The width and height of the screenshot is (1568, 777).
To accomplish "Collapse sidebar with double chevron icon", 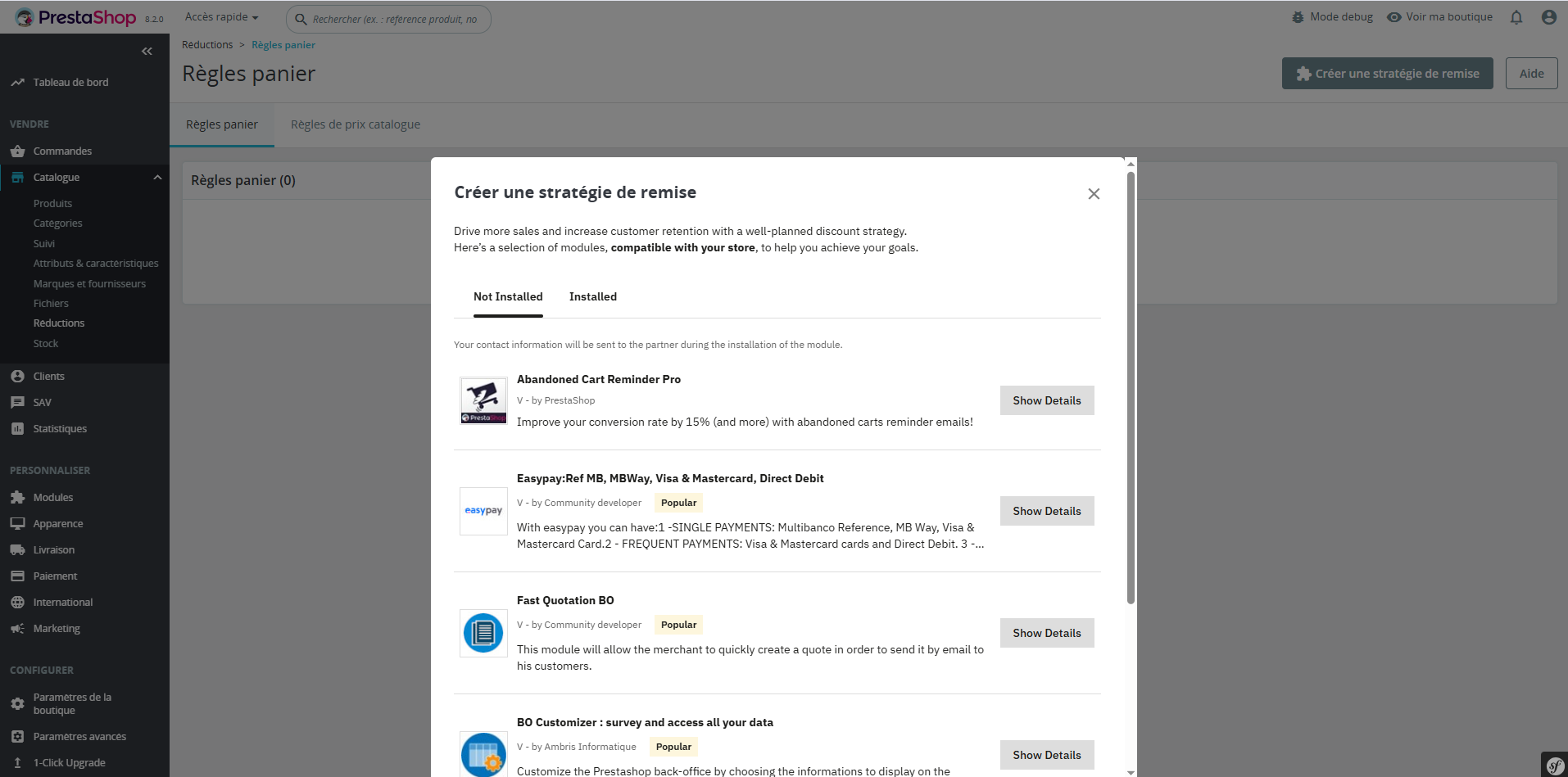I will click(147, 52).
